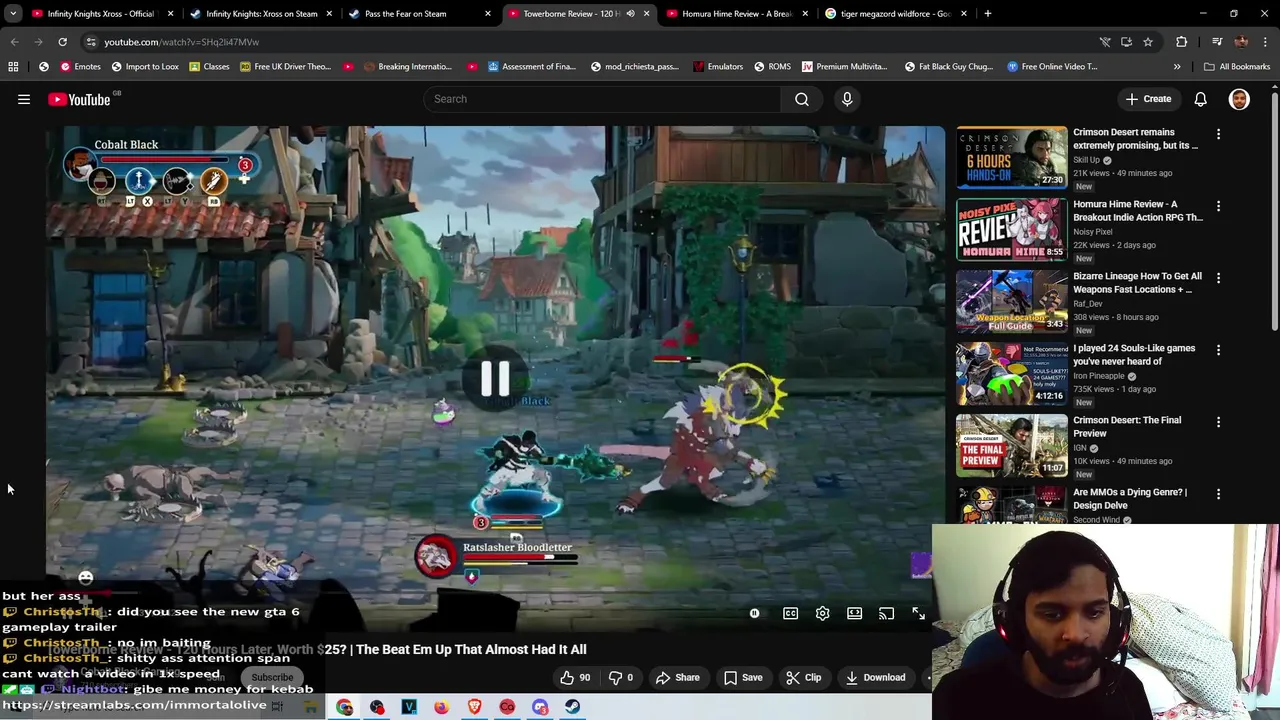Screen dimensions: 1280x720
Task: Click the Create button
Action: (x=1147, y=99)
